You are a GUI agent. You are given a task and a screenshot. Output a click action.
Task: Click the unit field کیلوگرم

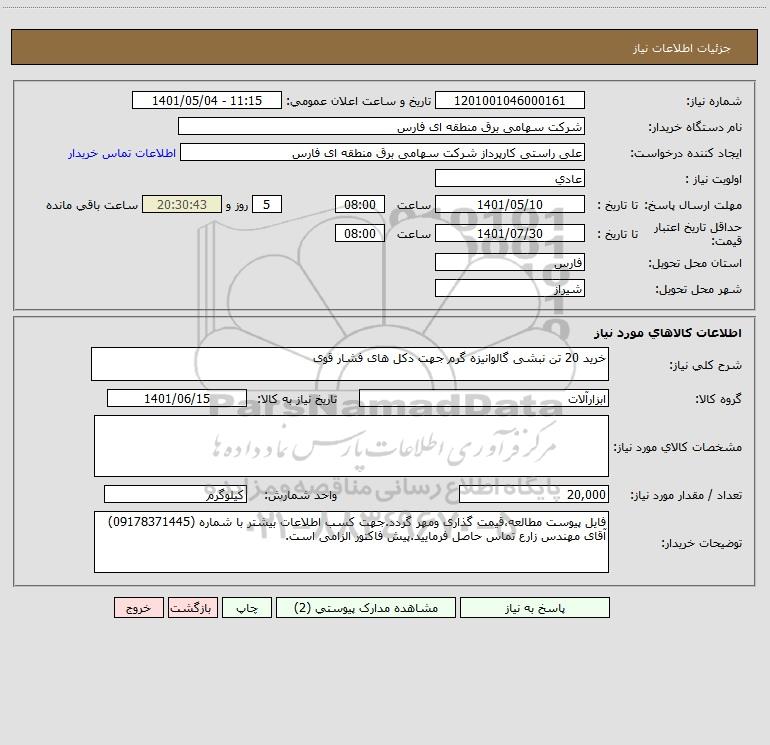[175, 494]
